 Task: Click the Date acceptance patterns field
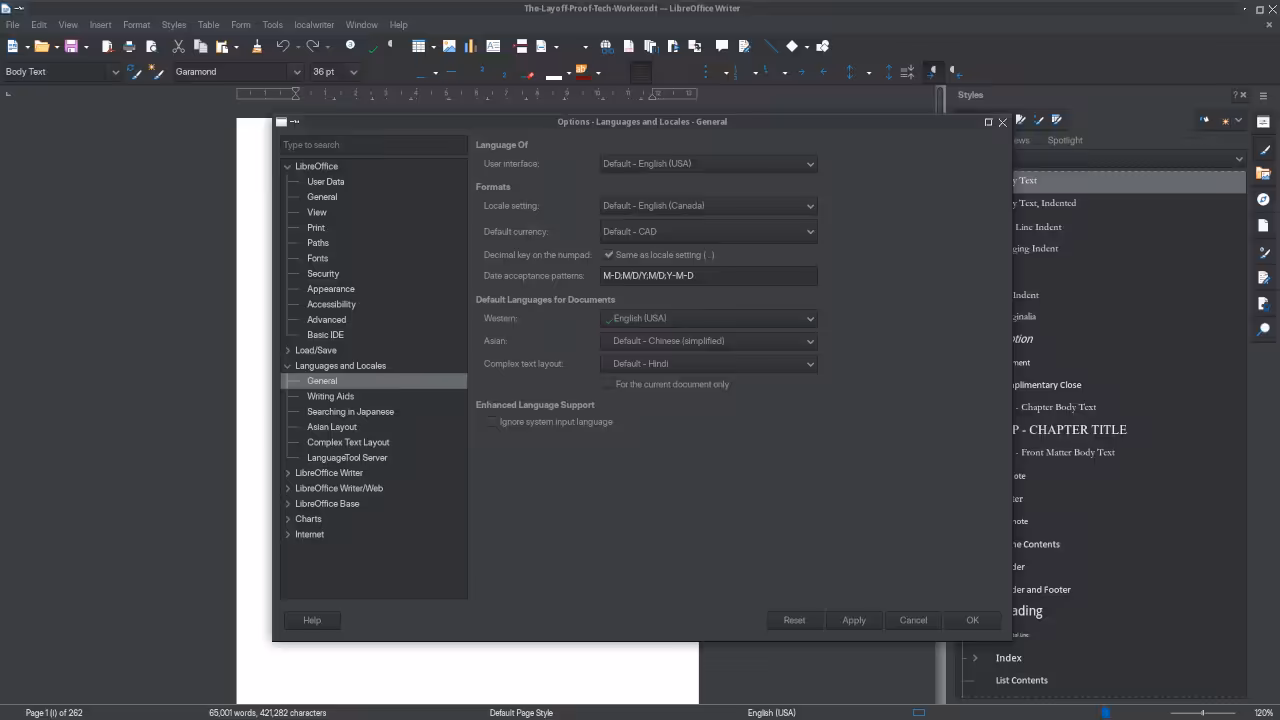[708, 276]
